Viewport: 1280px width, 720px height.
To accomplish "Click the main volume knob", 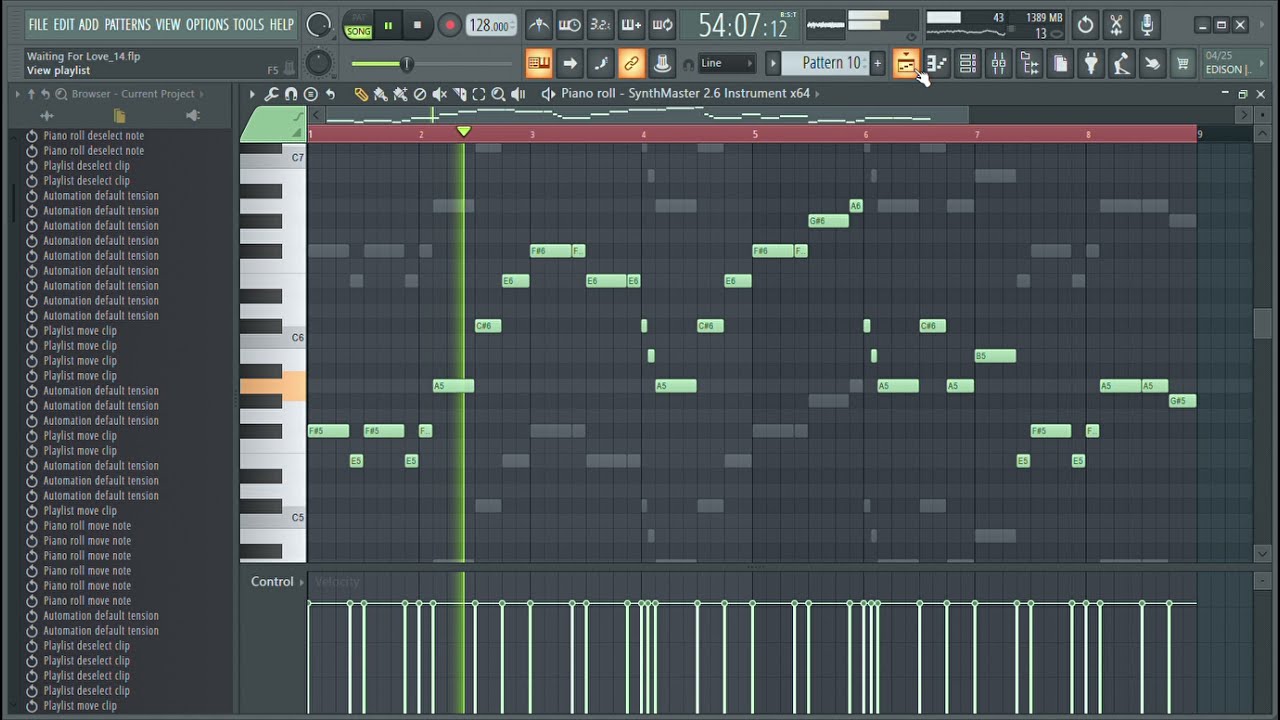I will coord(319,25).
